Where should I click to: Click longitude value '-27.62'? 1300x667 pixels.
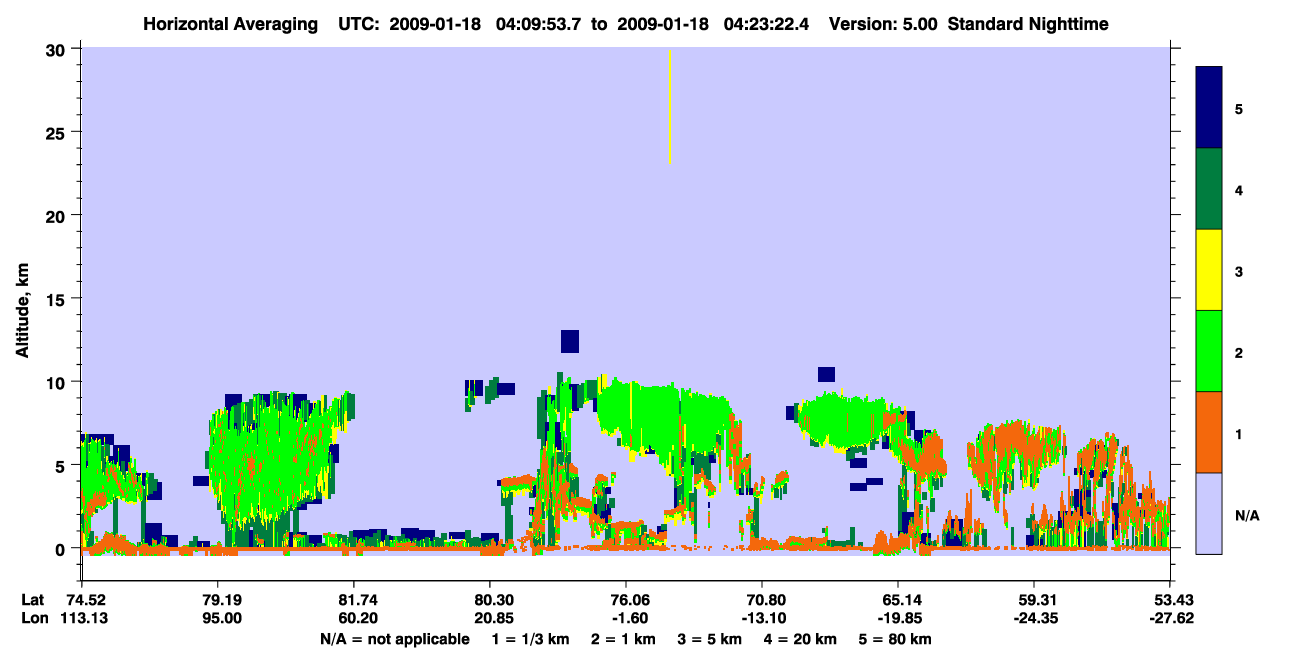[x=1170, y=618]
